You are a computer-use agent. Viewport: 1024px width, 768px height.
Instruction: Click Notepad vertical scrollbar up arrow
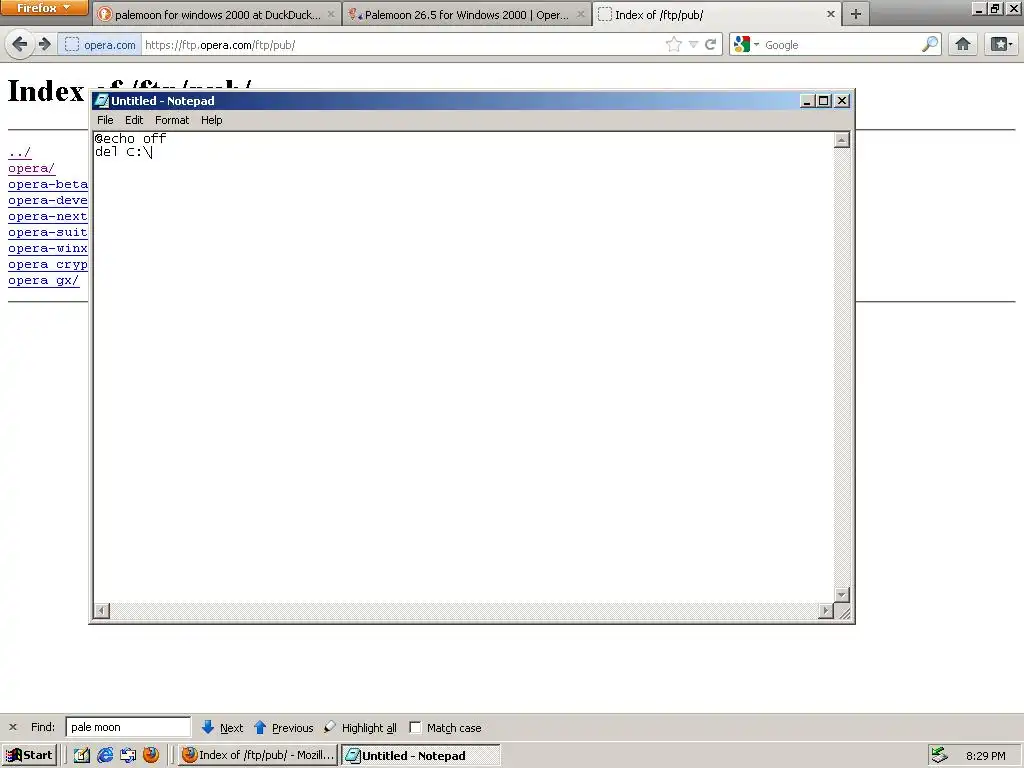[842, 140]
